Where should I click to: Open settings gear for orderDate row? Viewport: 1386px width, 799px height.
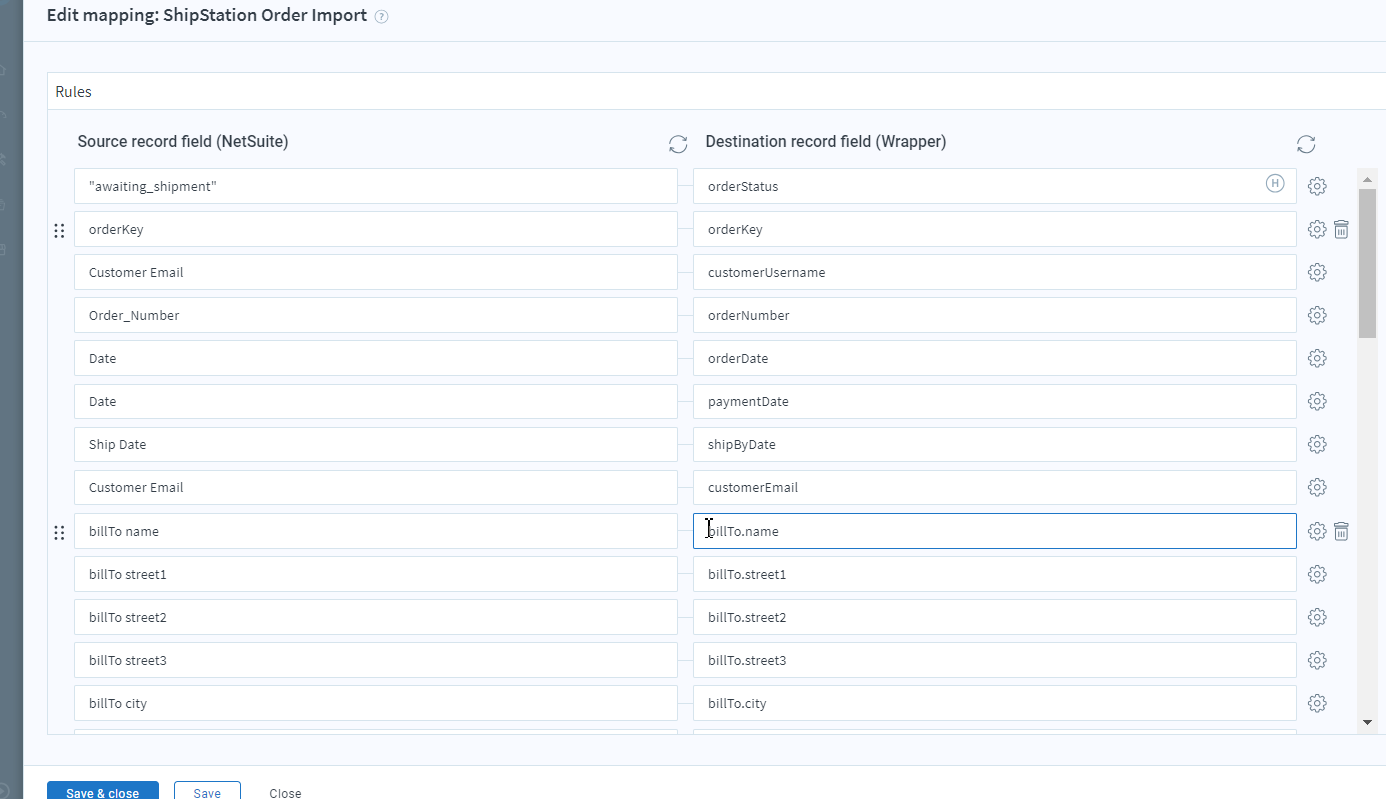(1317, 359)
